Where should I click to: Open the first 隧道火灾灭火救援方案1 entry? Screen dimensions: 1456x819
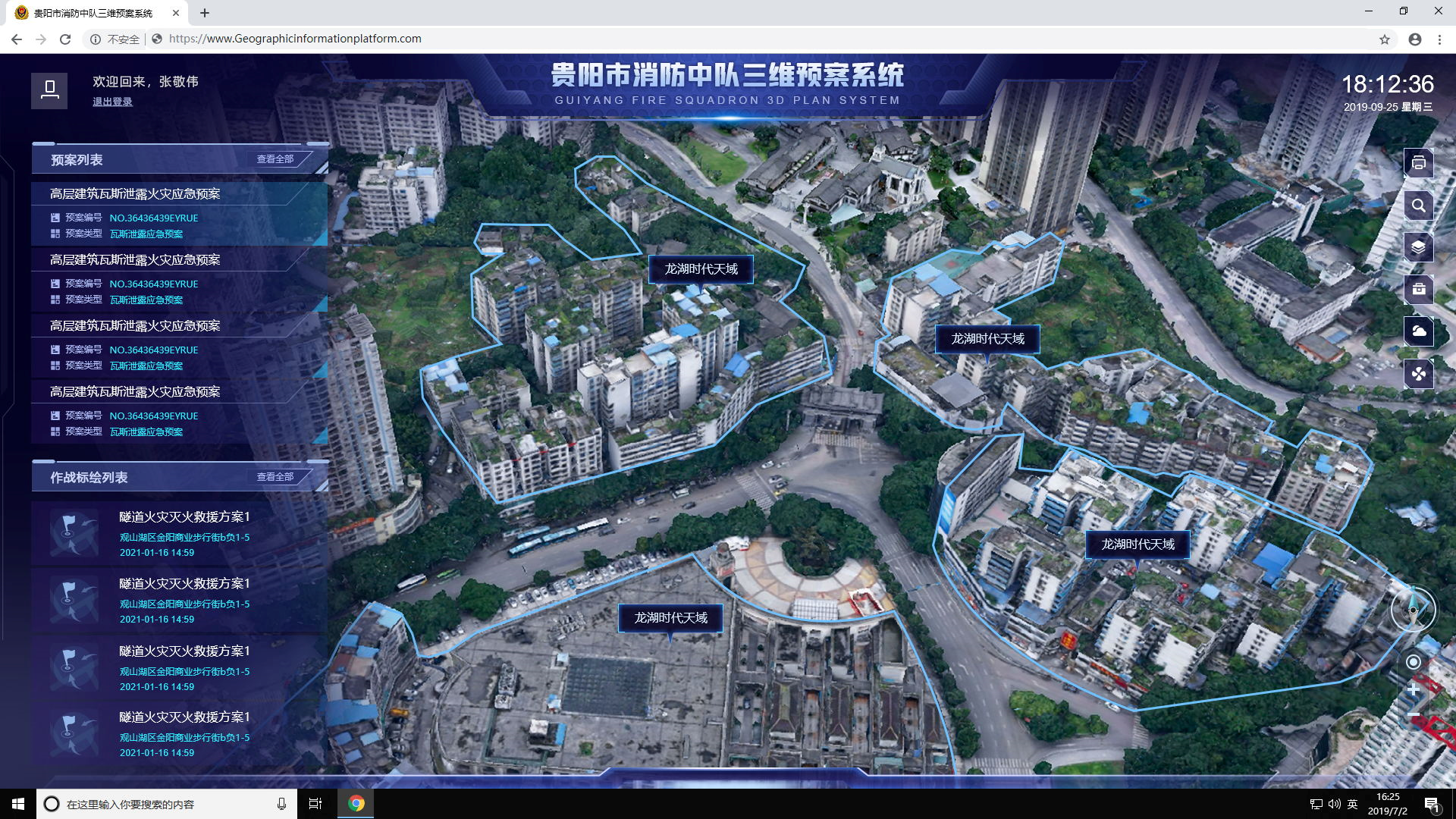184,517
